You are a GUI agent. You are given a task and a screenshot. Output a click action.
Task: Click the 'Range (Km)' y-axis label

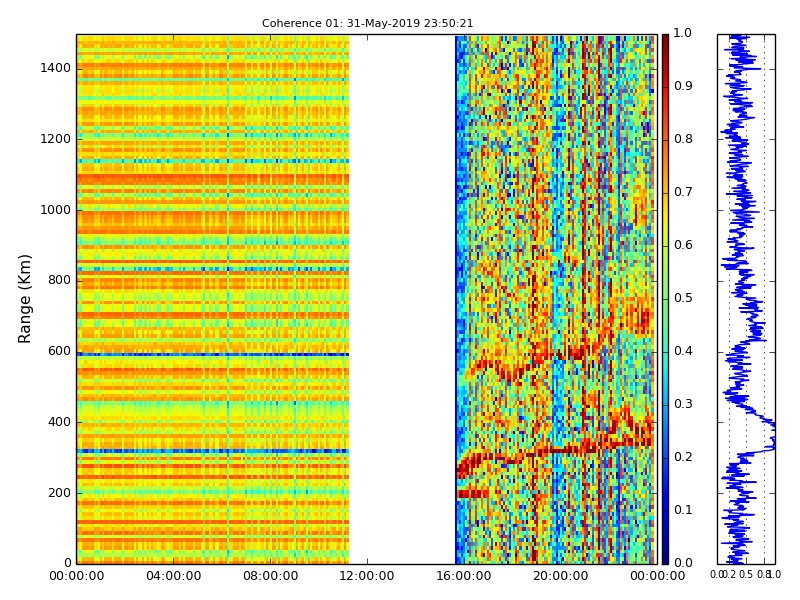[24, 299]
